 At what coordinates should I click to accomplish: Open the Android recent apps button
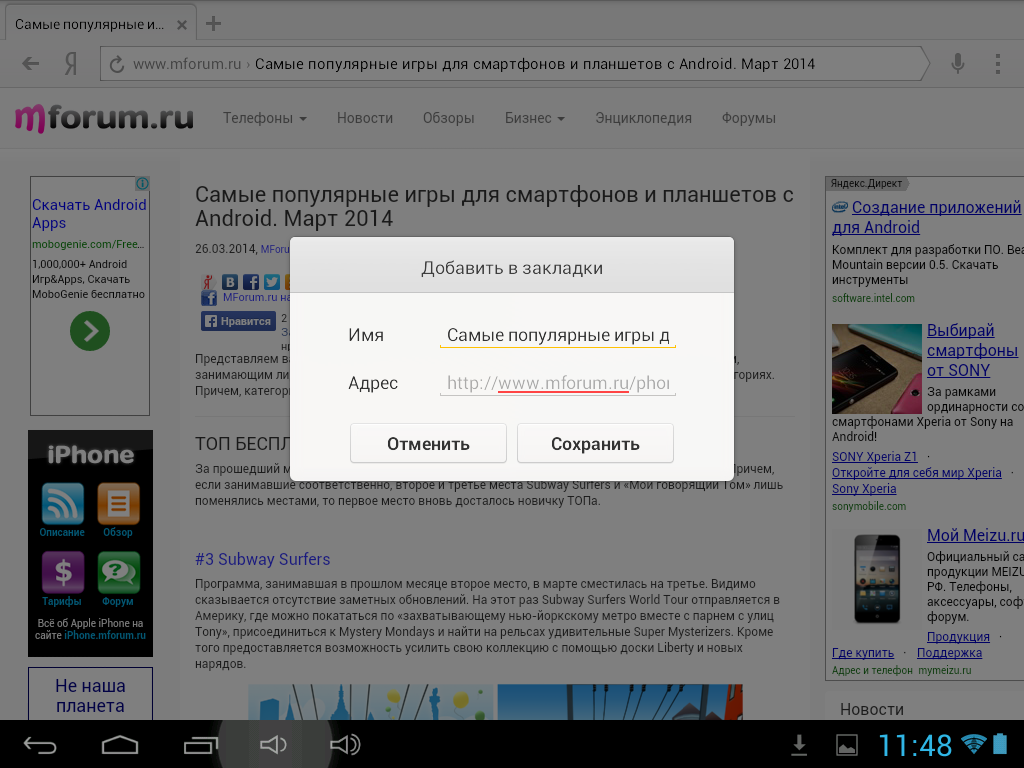200,745
